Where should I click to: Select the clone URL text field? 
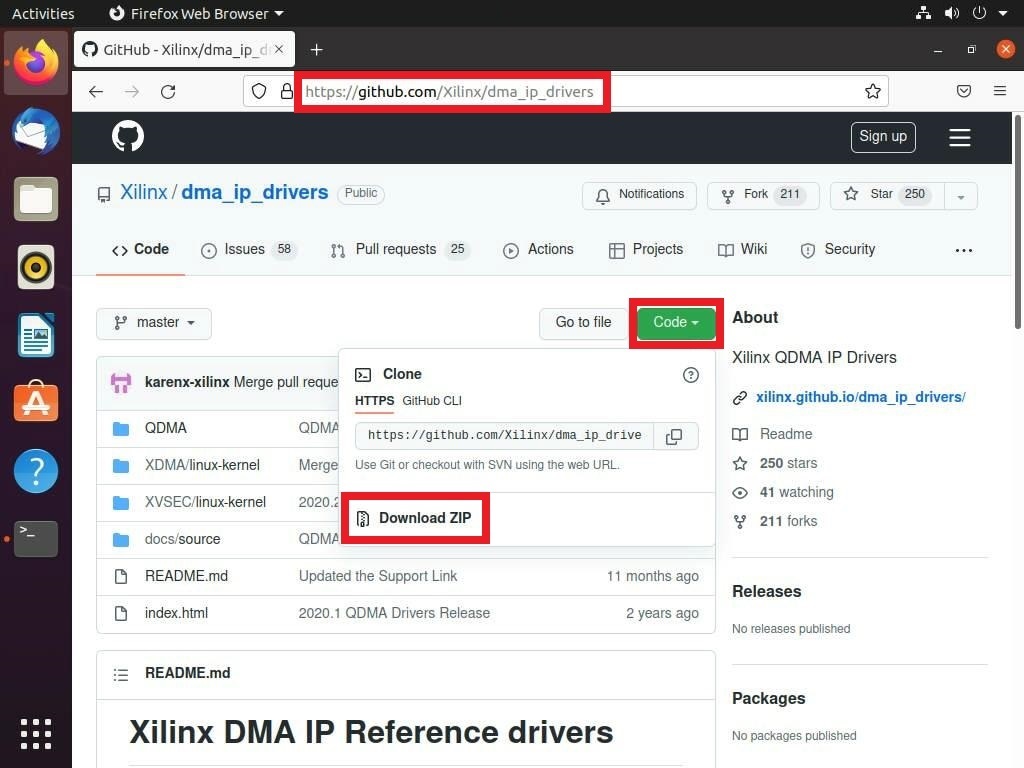[x=504, y=436]
